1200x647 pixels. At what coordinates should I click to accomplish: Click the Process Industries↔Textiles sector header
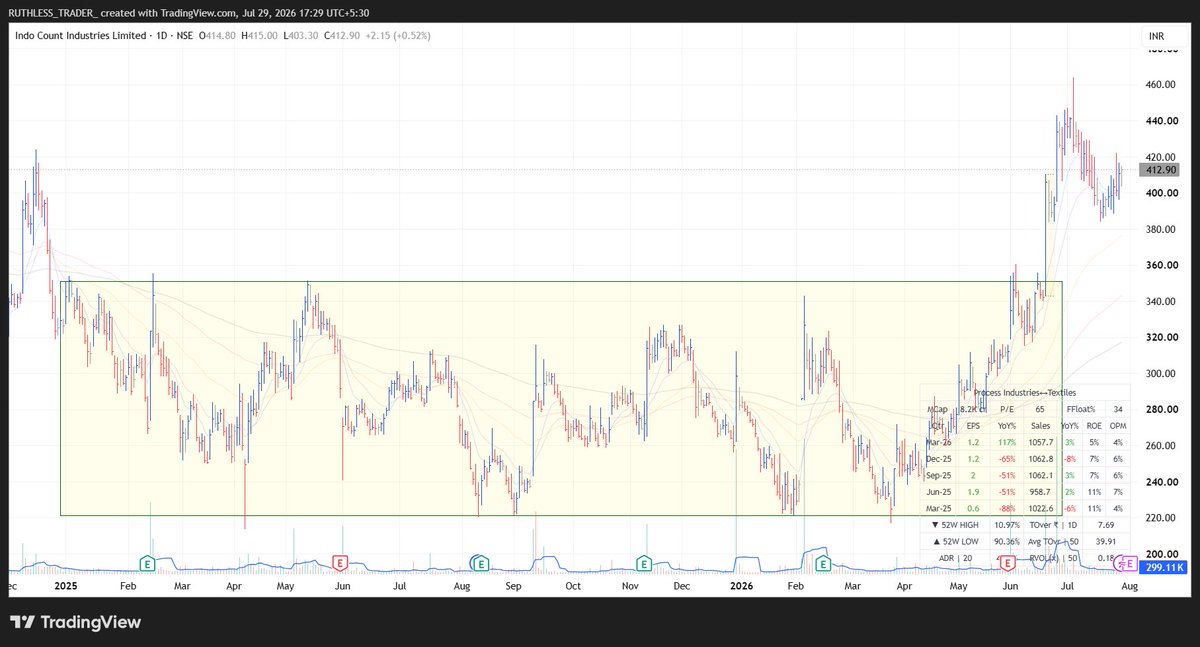tap(1024, 393)
